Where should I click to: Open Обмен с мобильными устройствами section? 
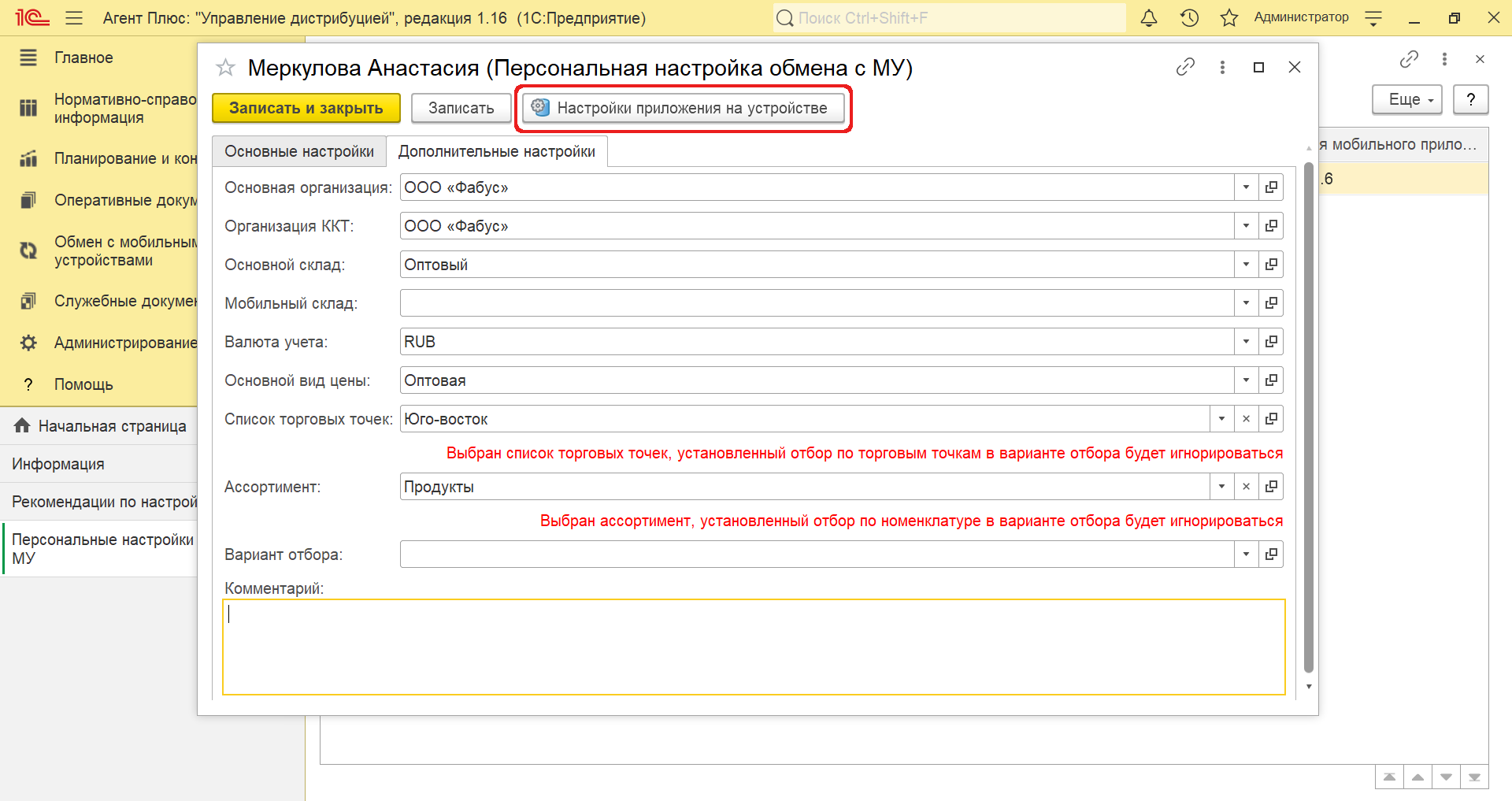[x=124, y=251]
